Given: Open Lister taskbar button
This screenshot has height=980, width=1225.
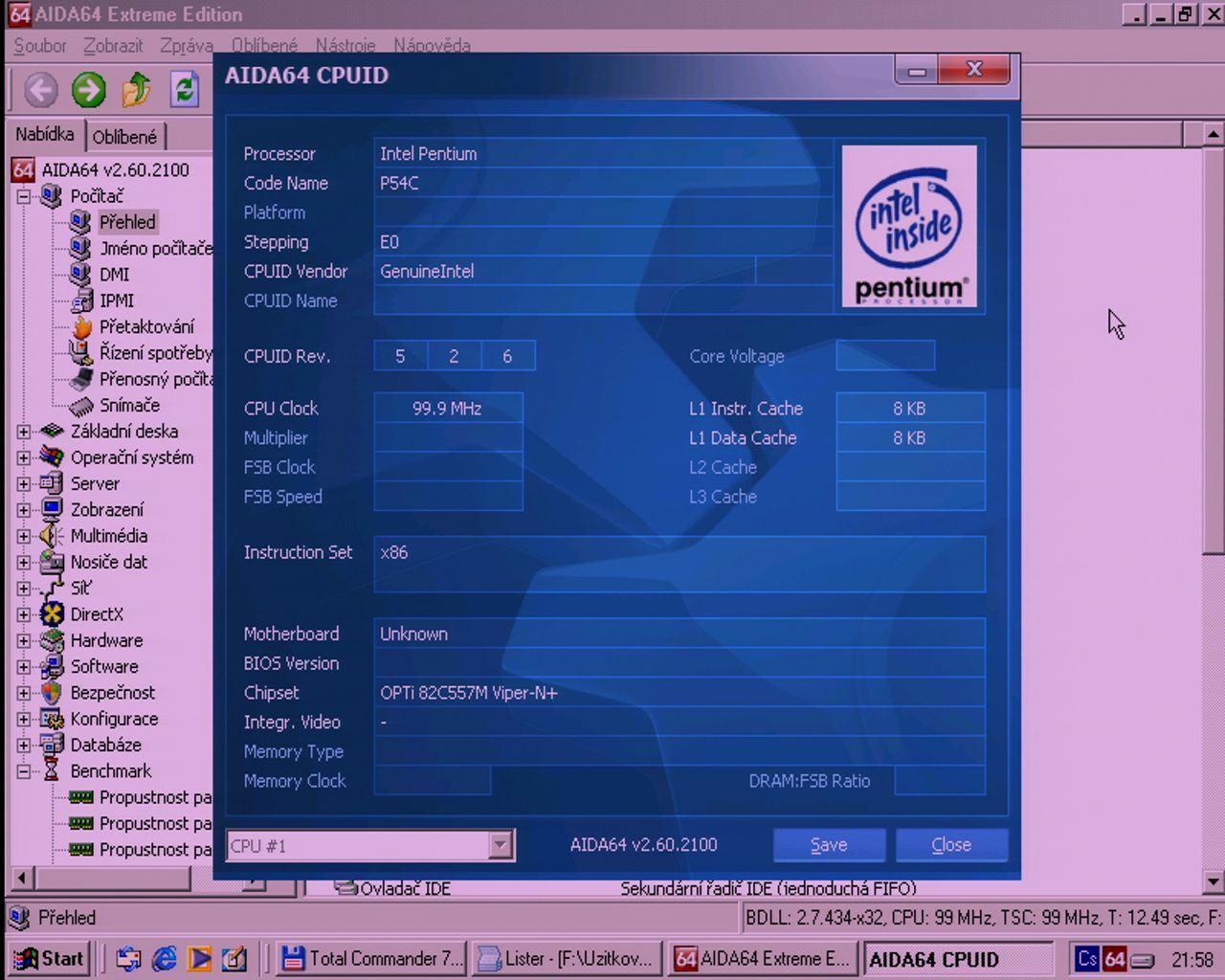Looking at the screenshot, I should 567,958.
